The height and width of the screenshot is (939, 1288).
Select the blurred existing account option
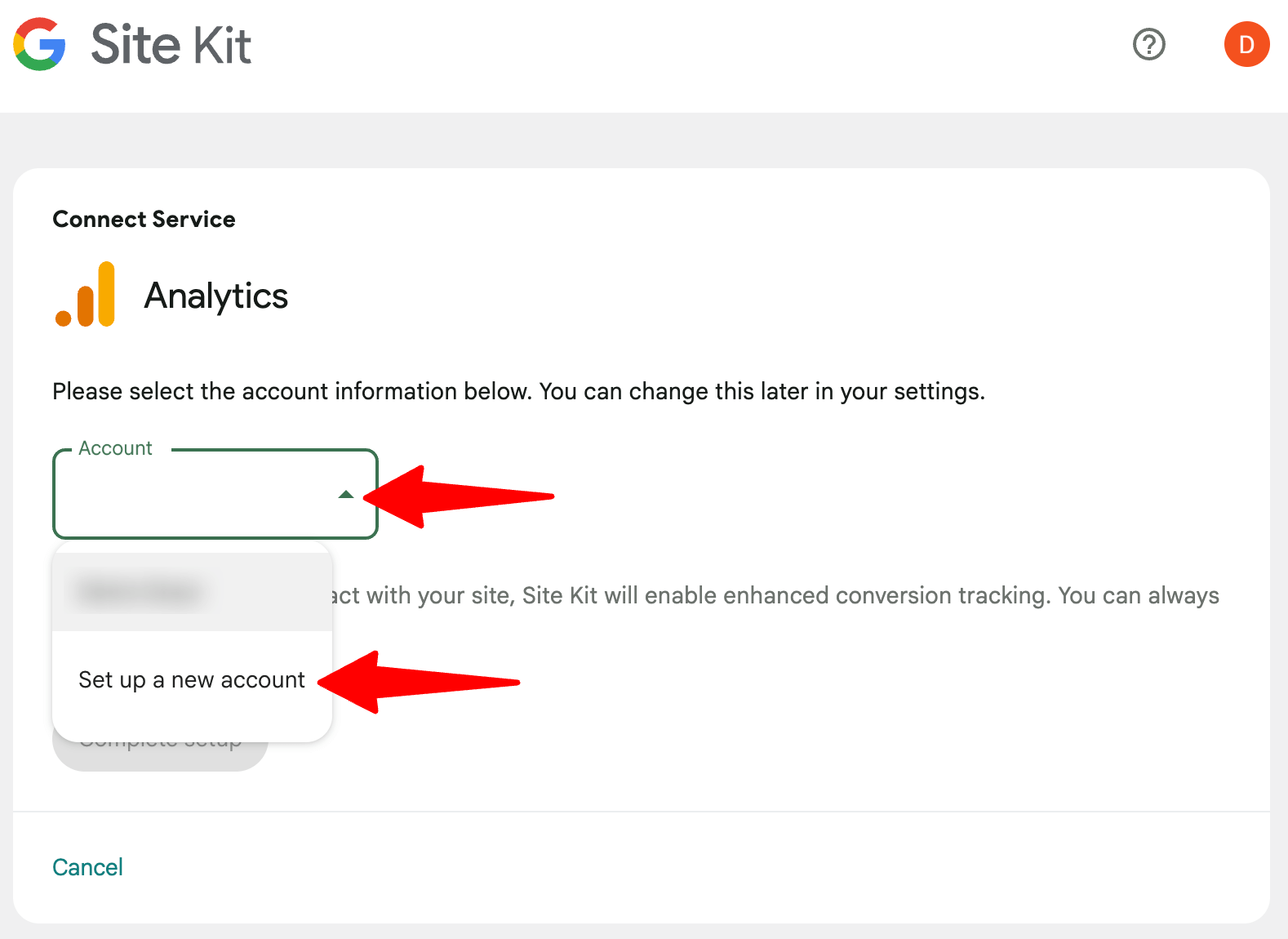point(192,592)
